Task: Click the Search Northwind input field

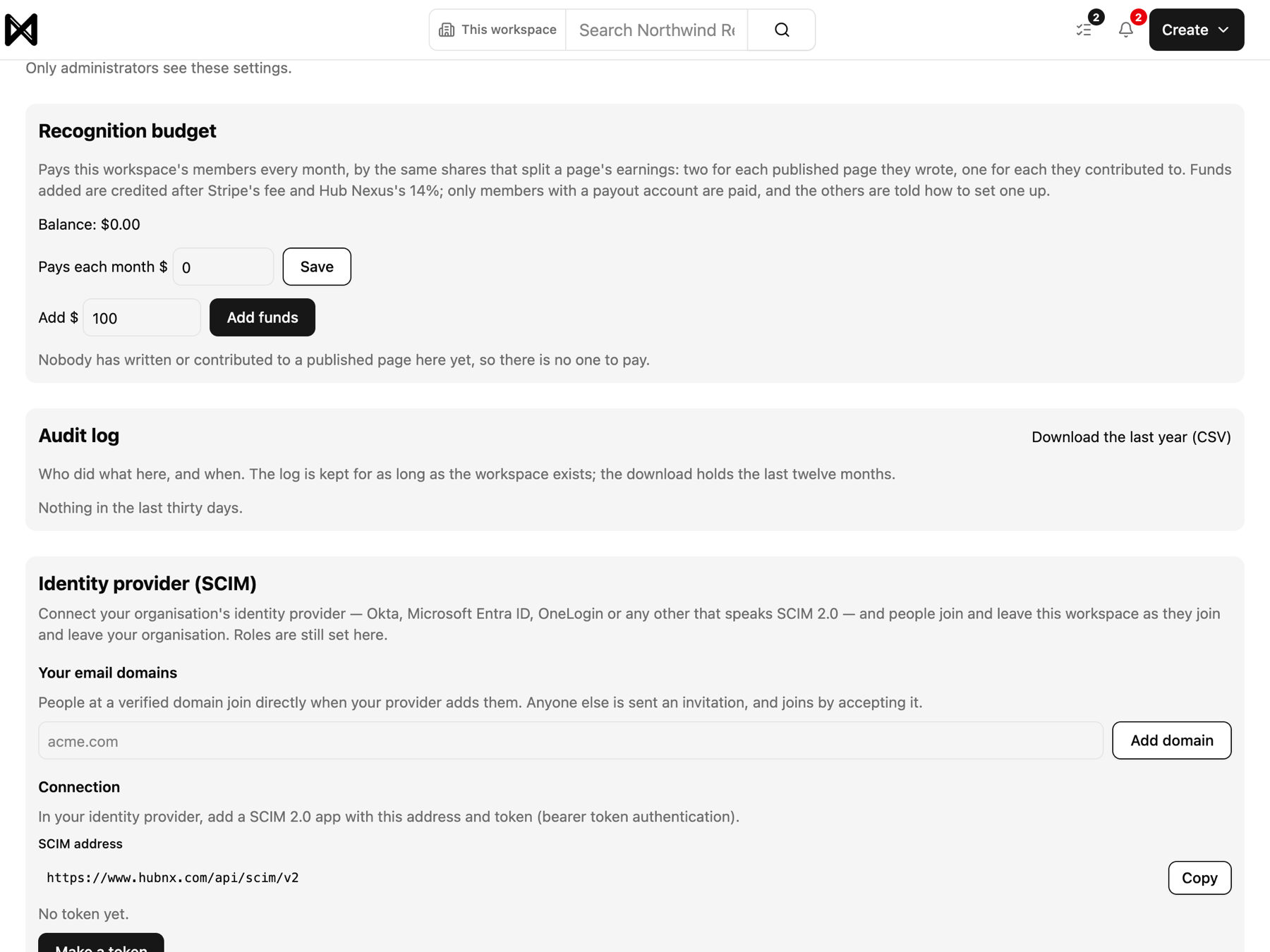Action: (x=656, y=30)
